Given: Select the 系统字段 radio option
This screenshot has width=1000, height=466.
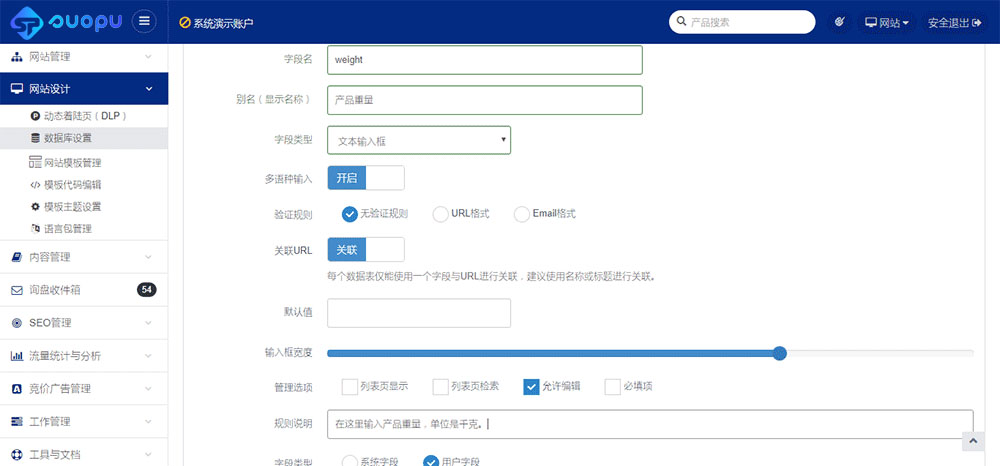Looking at the screenshot, I should point(349,461).
